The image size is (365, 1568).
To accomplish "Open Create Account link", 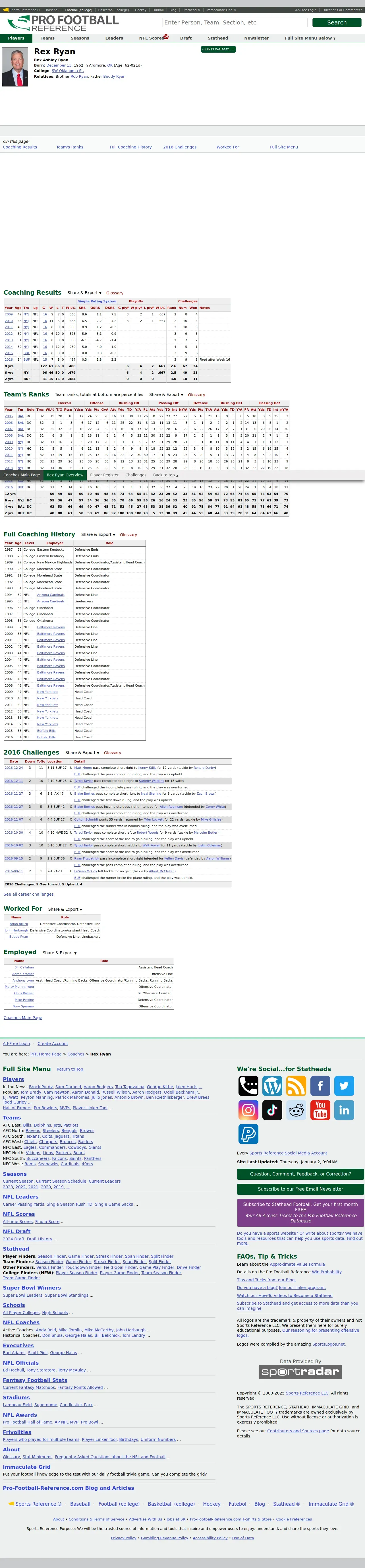I will [x=53, y=1043].
